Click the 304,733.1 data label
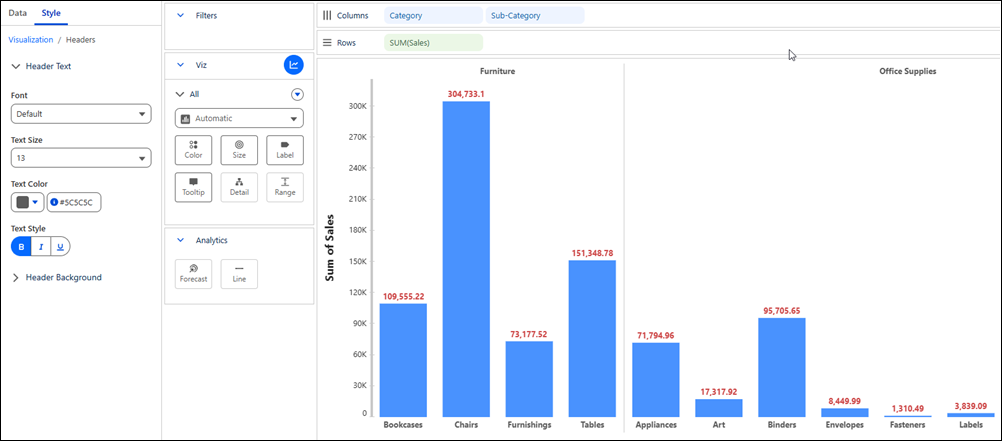 point(466,94)
